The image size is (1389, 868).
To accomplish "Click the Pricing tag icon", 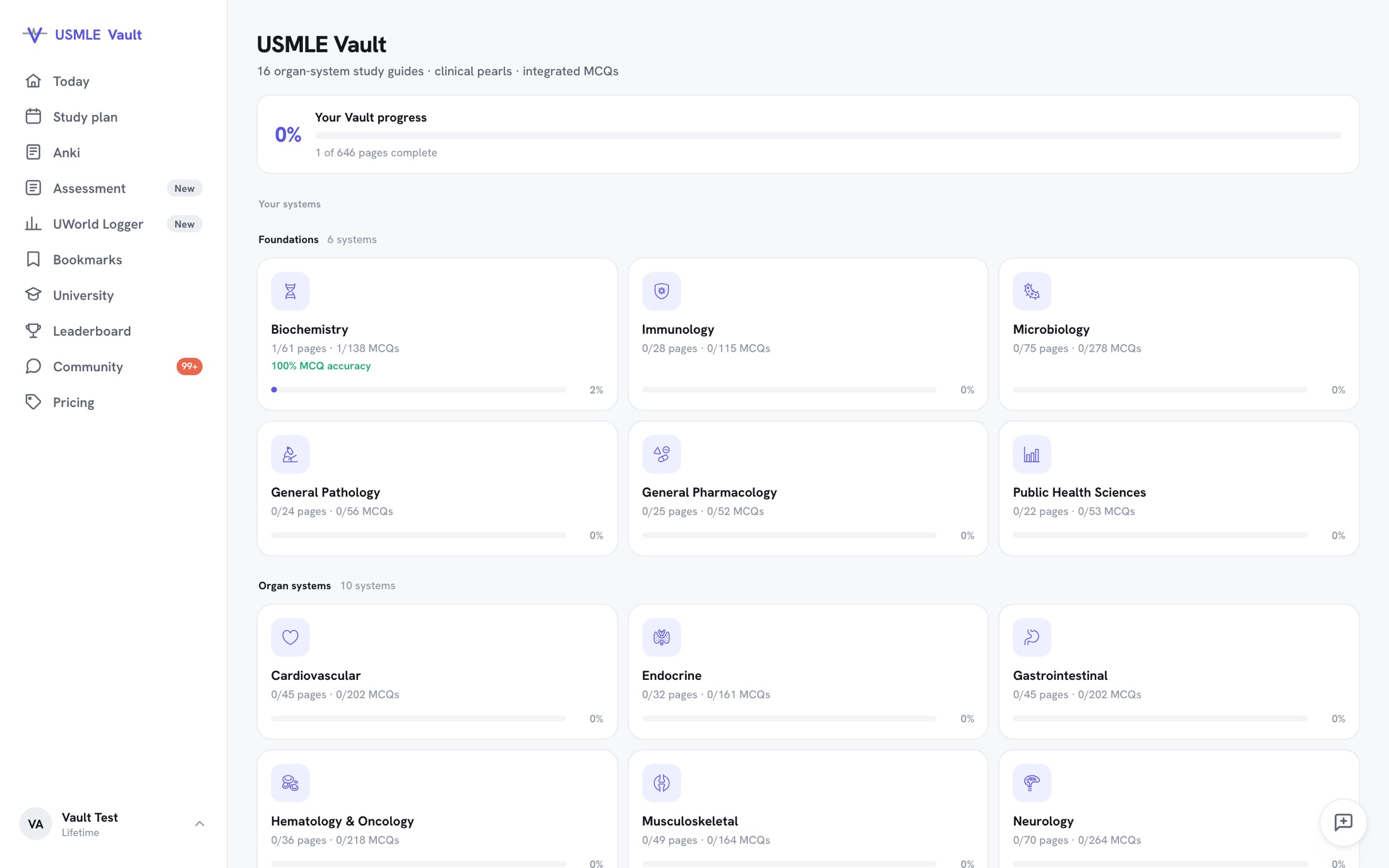I will (x=33, y=402).
